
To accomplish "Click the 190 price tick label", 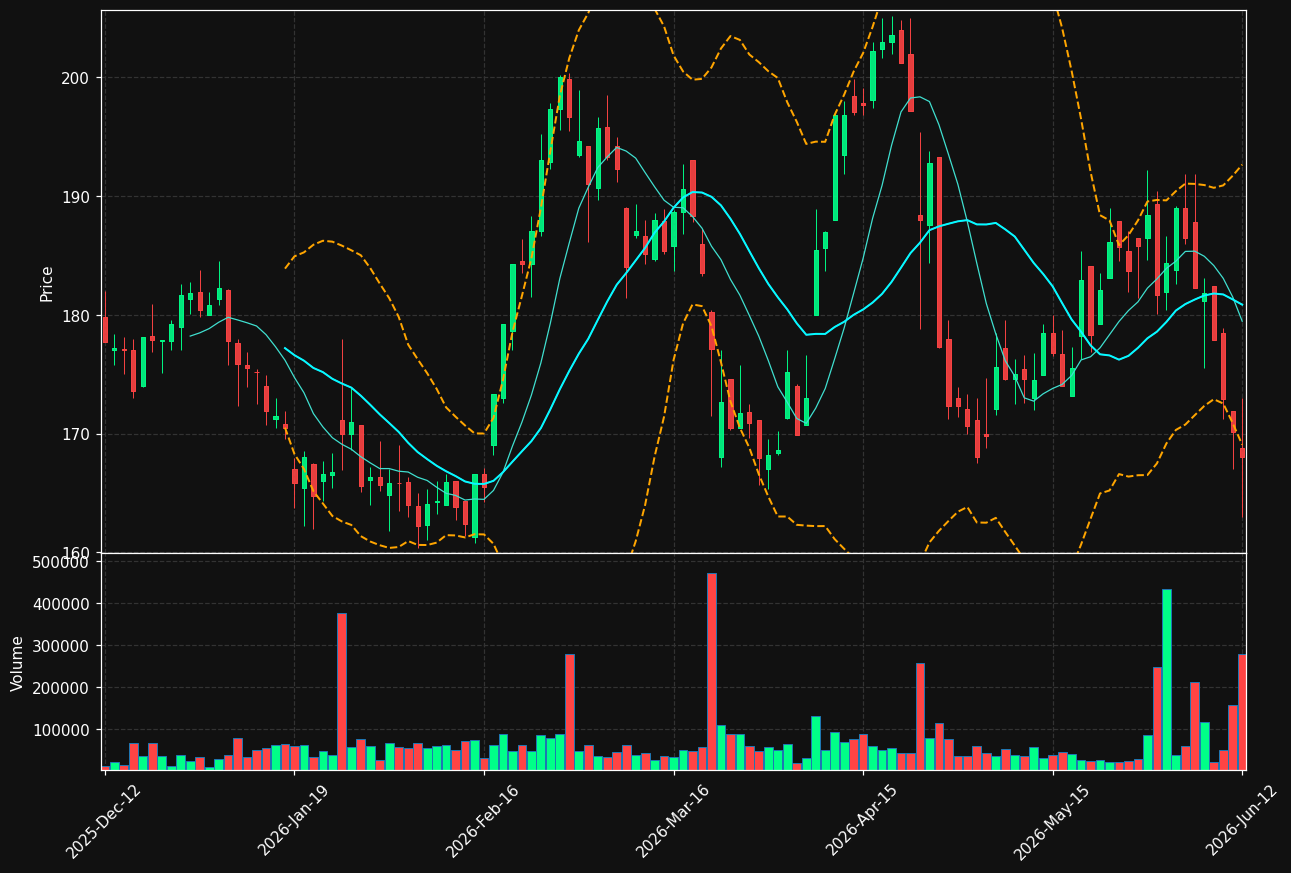I will click(x=76, y=197).
